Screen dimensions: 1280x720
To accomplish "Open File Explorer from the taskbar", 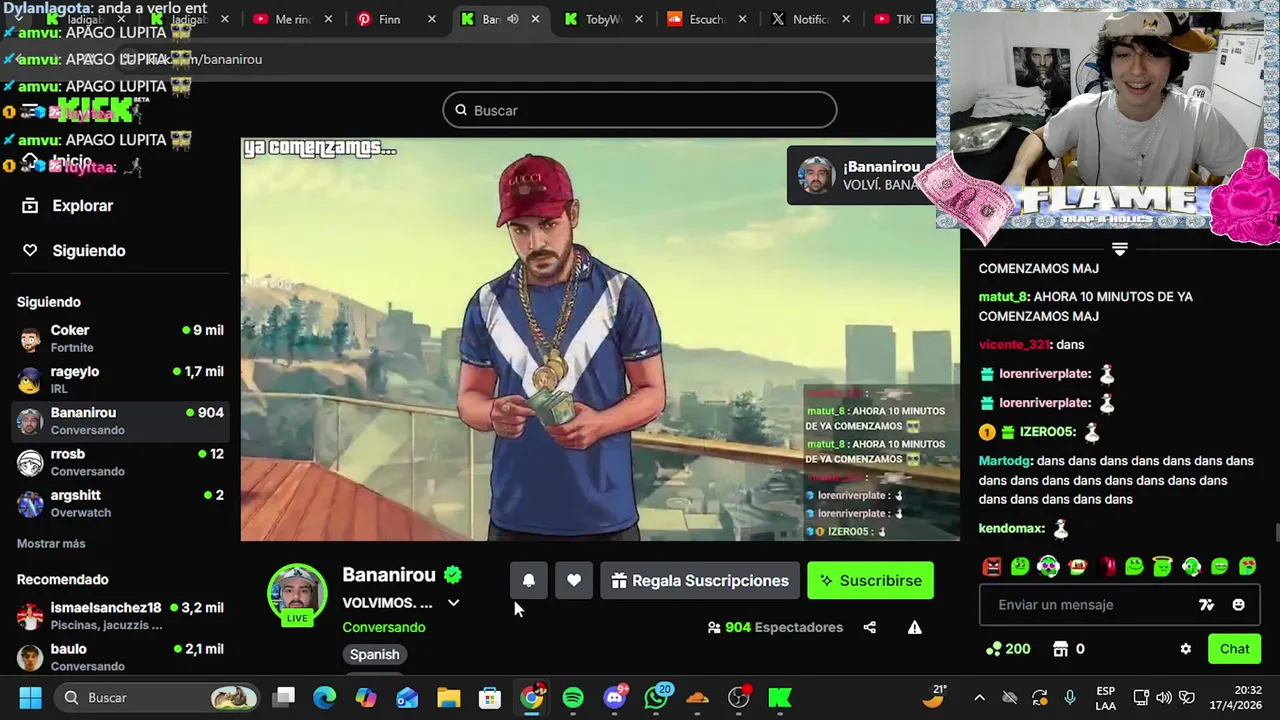I will (x=448, y=698).
